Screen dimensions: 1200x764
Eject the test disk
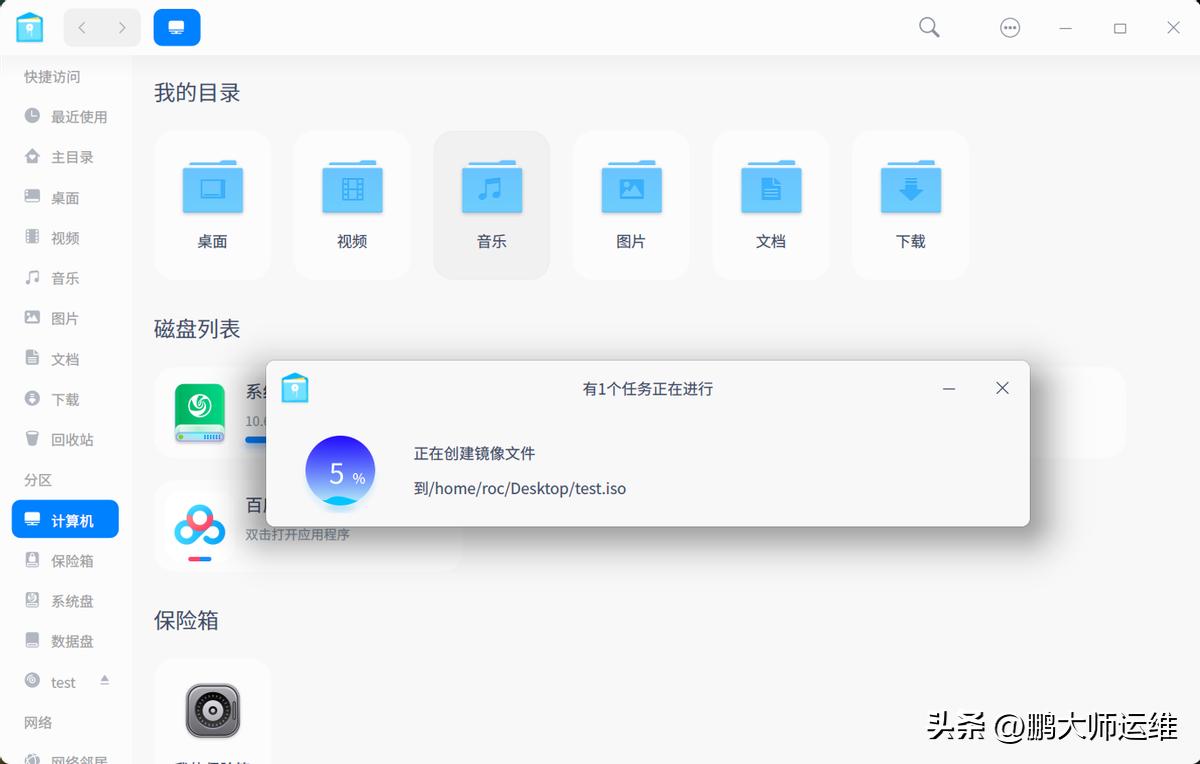click(105, 681)
